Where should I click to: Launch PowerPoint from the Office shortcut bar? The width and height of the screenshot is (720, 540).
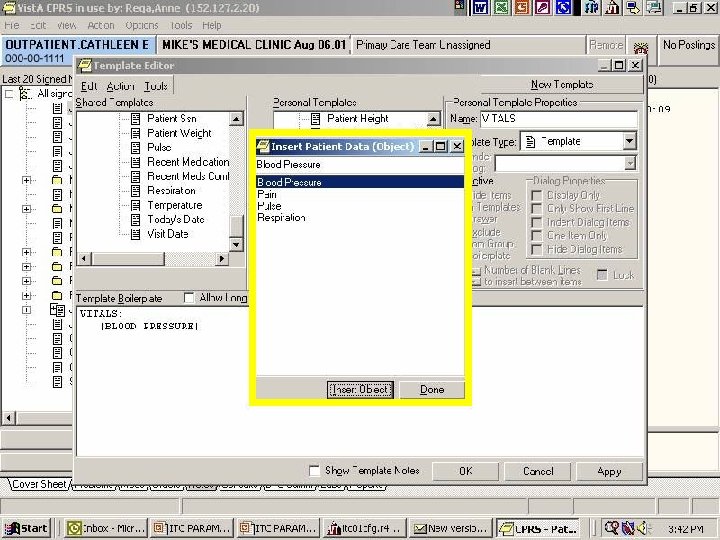(x=522, y=8)
